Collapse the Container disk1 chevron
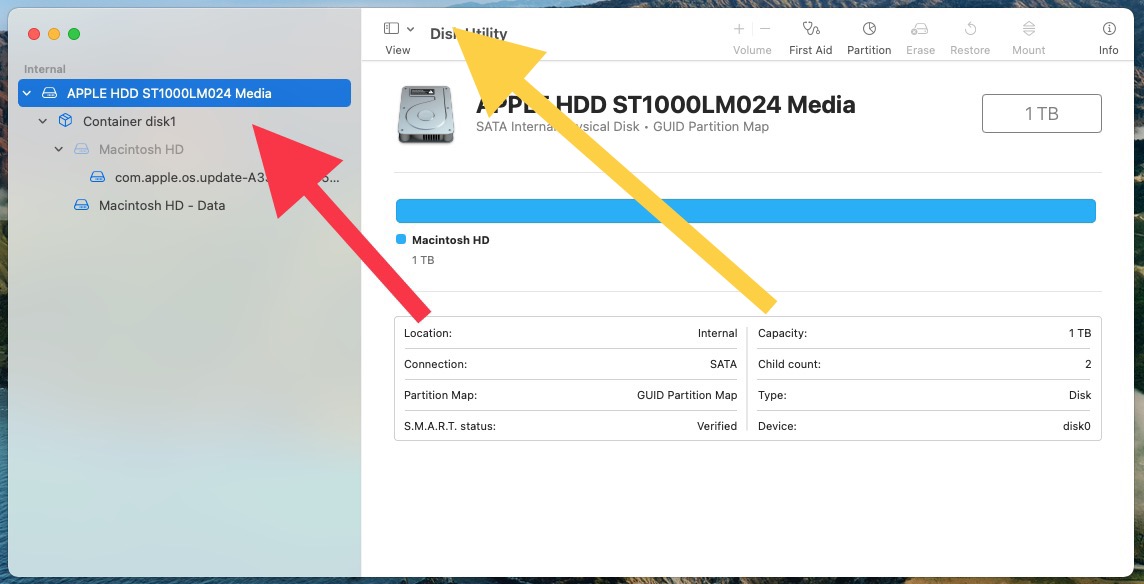 (43, 121)
